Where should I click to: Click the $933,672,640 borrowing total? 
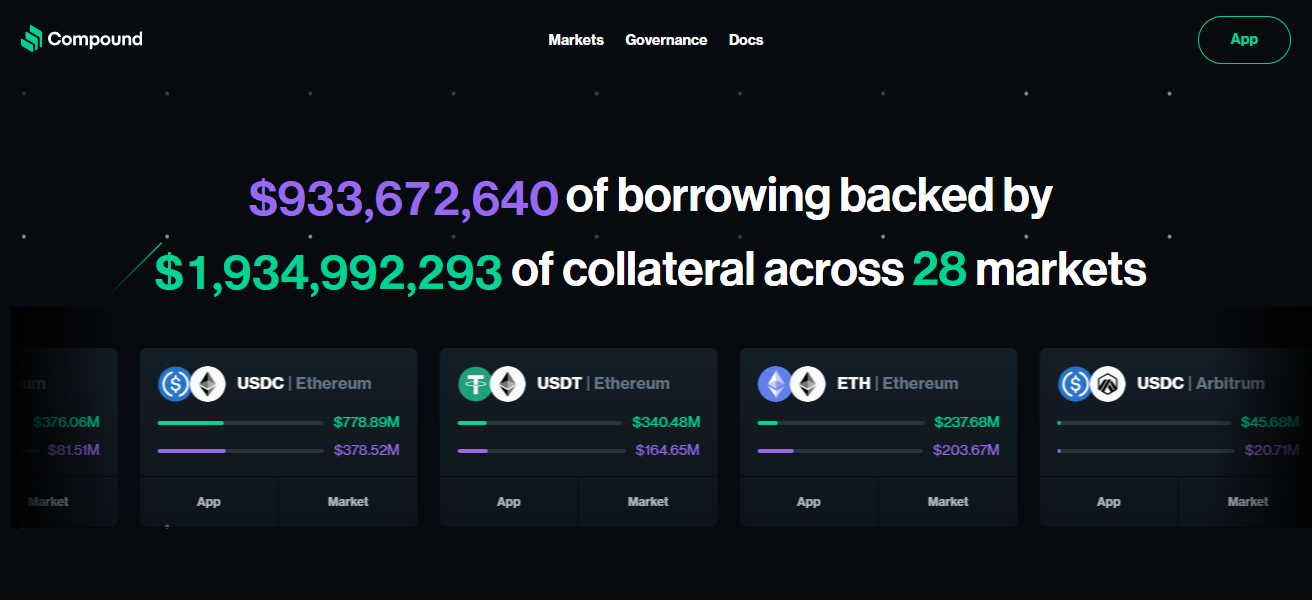click(x=403, y=197)
